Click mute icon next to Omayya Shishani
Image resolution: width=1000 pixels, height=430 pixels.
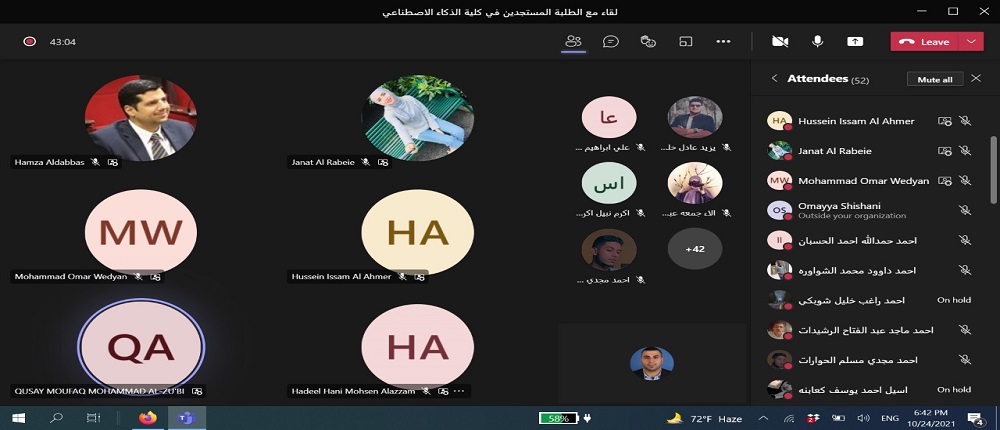coord(965,211)
